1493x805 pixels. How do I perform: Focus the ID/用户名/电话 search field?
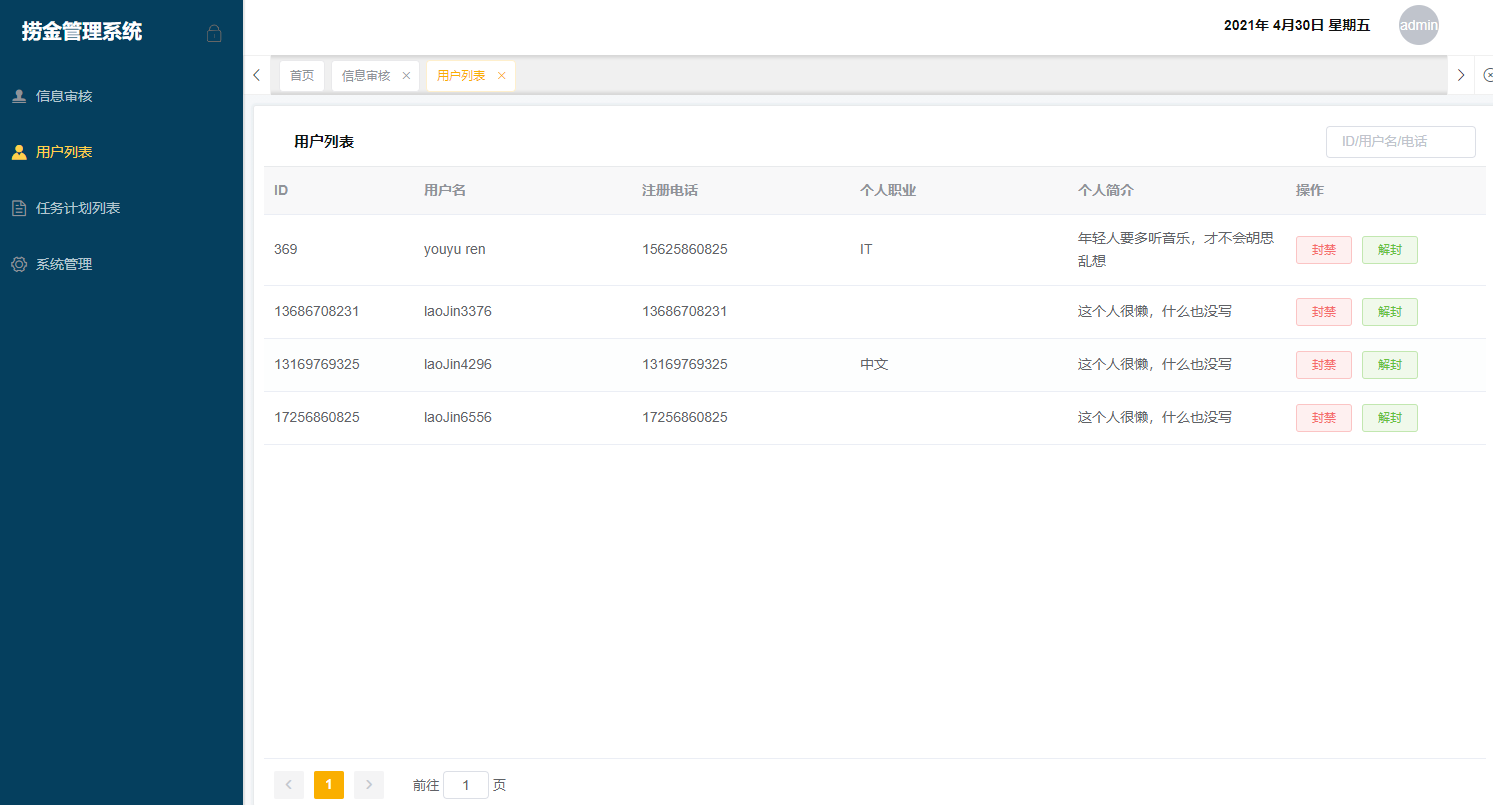coord(1401,142)
